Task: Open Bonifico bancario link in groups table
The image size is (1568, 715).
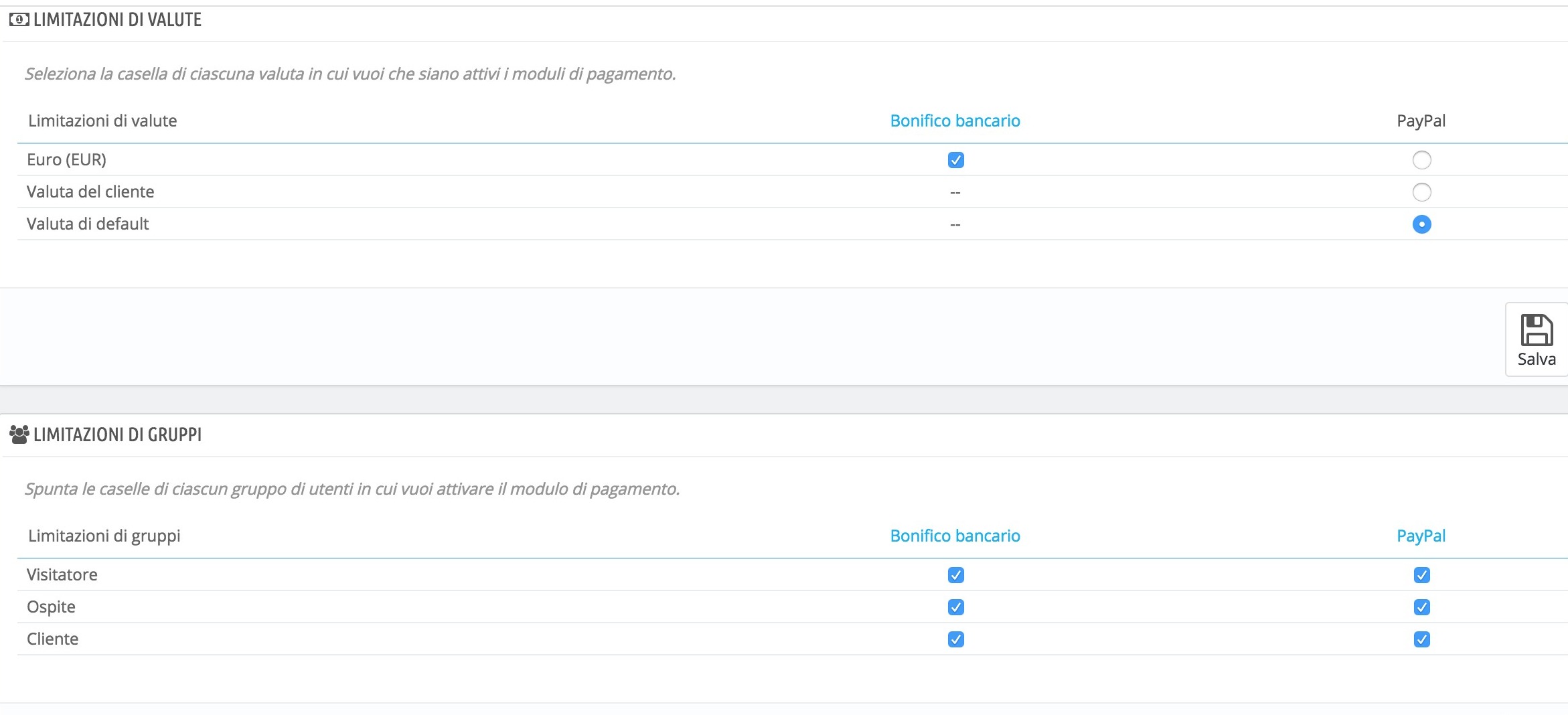Action: (x=955, y=536)
